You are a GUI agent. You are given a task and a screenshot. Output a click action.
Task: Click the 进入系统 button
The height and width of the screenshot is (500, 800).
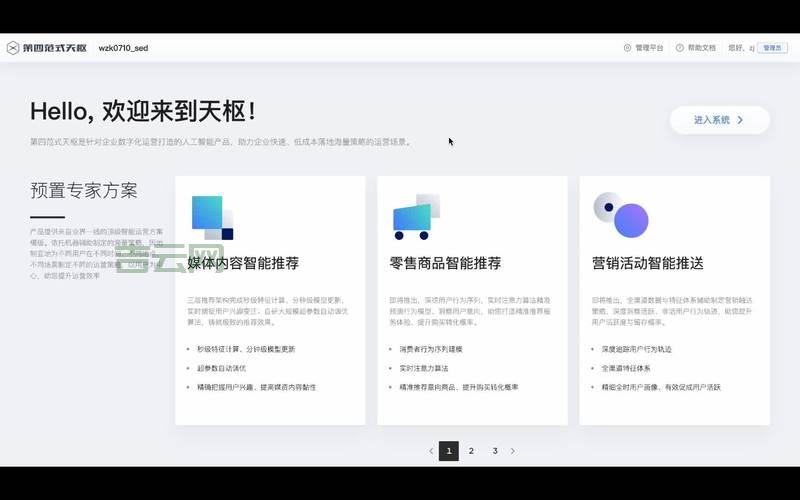tap(719, 120)
